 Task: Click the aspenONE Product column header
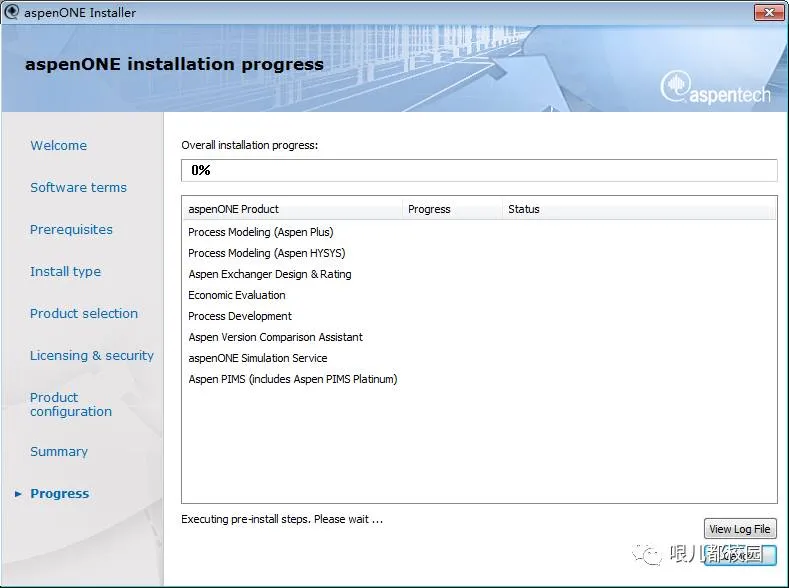coord(292,209)
